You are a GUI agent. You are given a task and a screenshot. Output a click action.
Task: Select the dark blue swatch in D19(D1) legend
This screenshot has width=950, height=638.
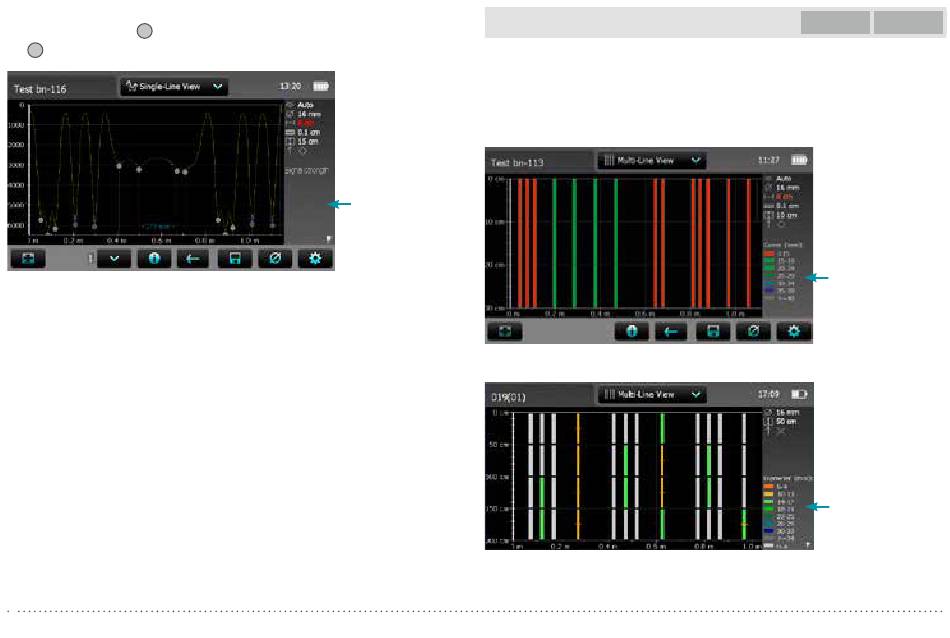[768, 531]
